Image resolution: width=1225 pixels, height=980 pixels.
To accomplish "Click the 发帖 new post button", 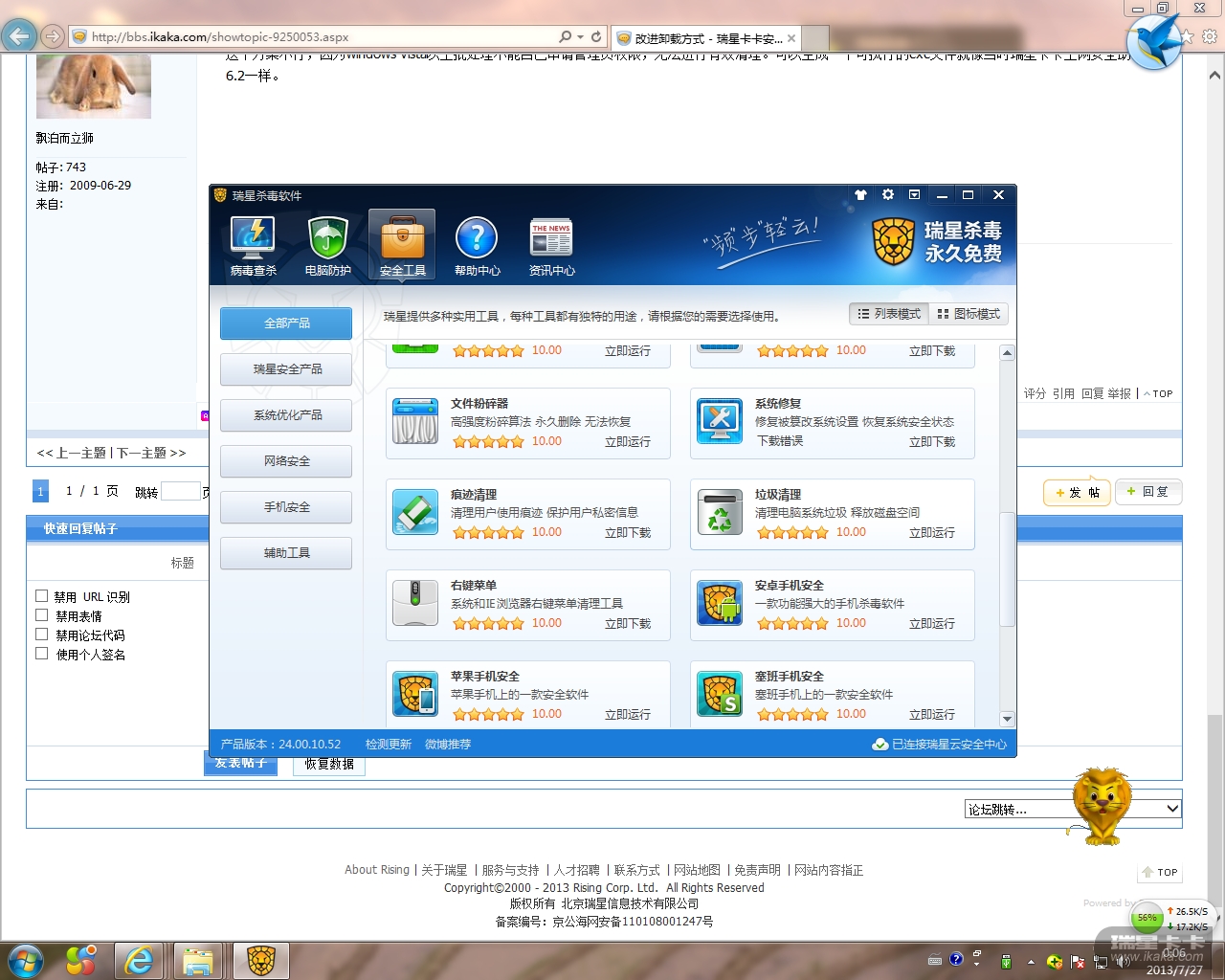I will click(1077, 492).
